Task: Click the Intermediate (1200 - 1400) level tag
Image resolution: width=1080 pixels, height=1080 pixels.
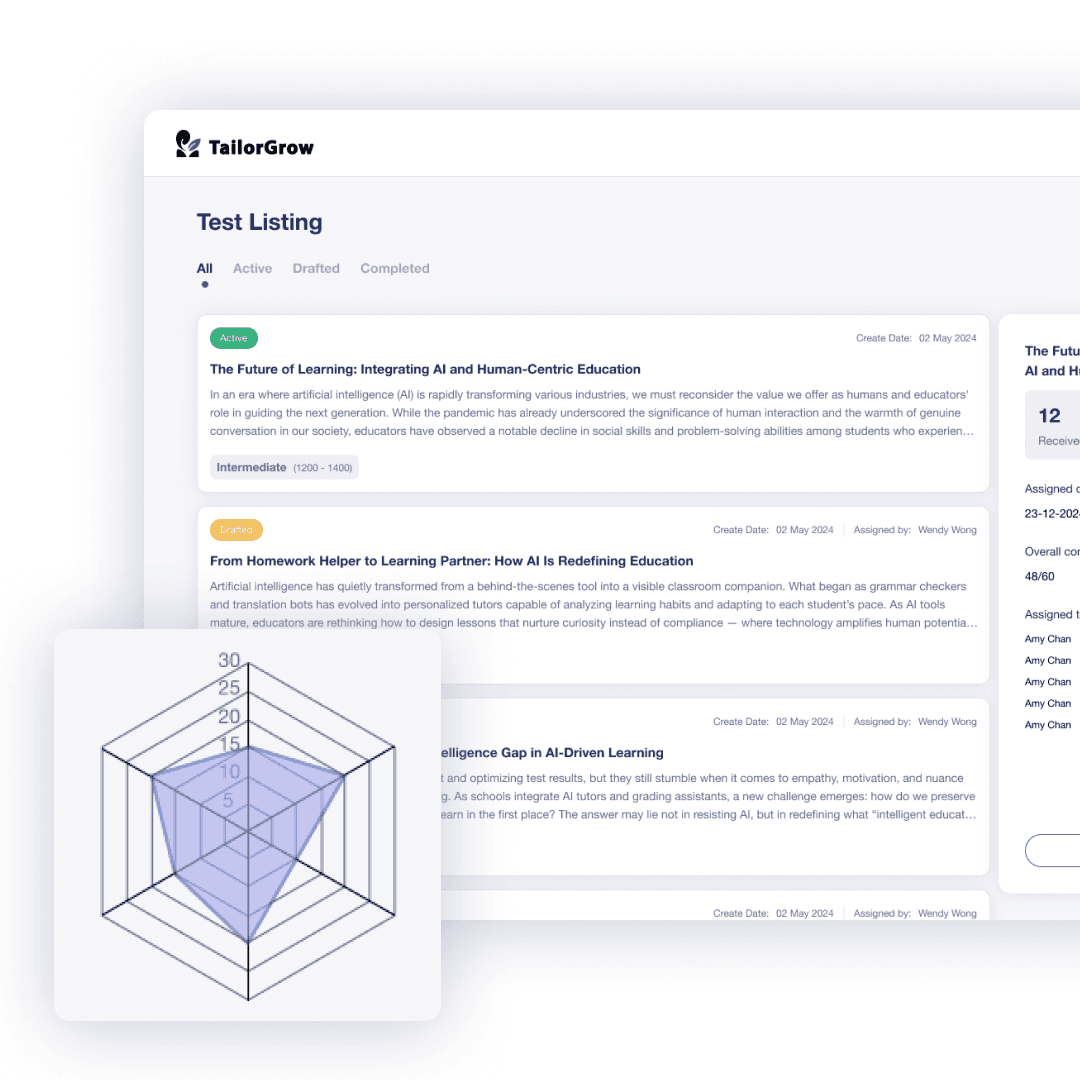Action: tap(284, 467)
